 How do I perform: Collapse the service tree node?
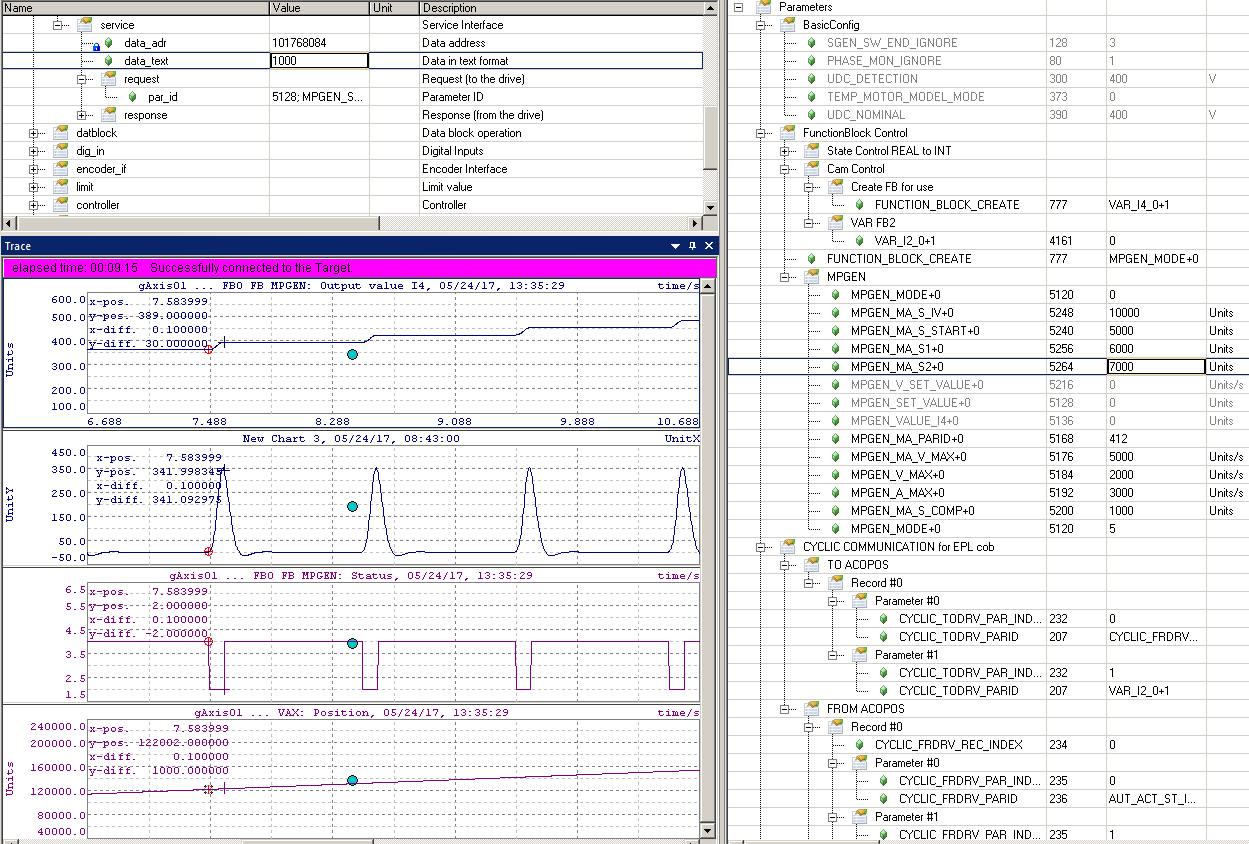pos(58,25)
